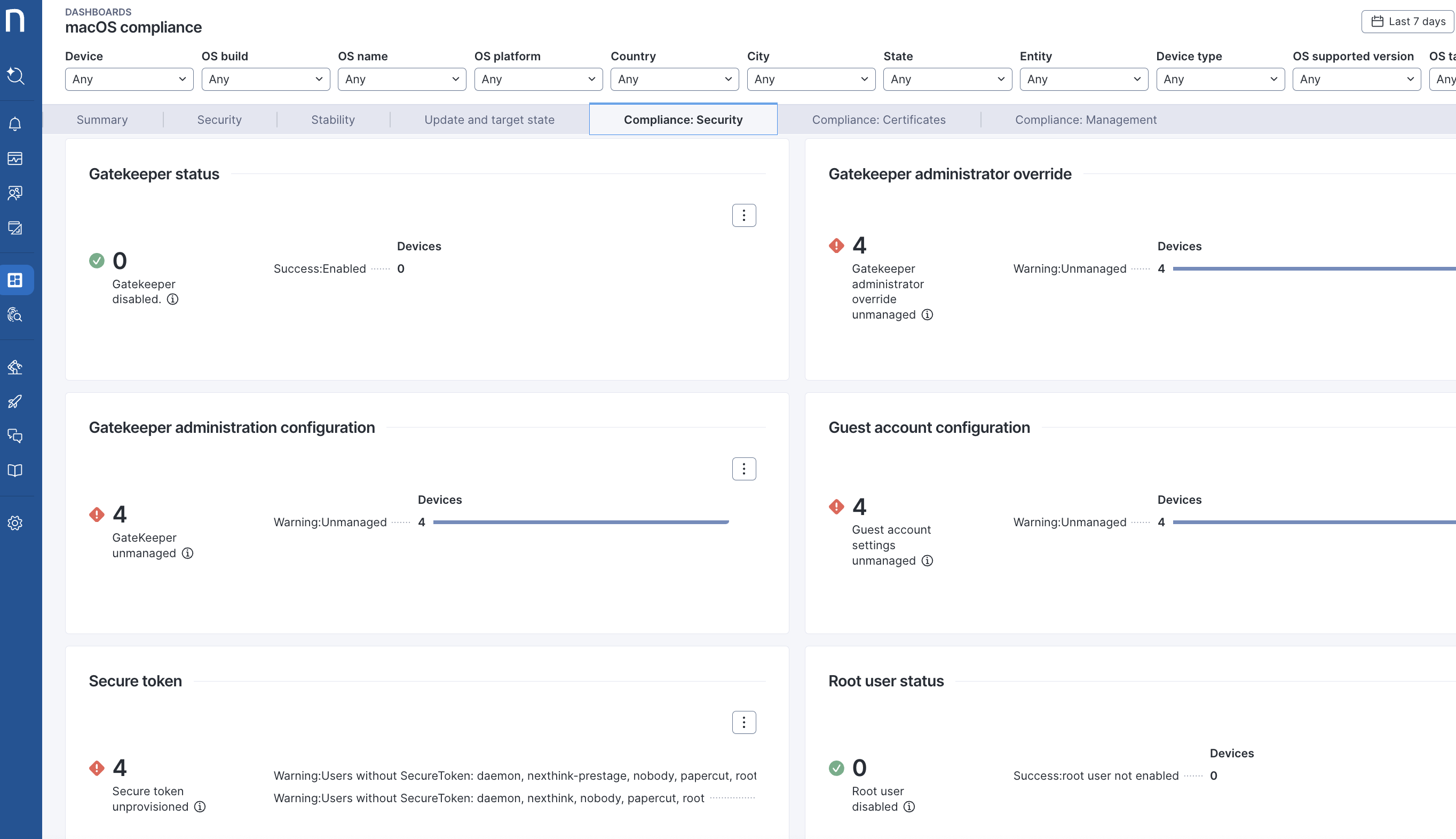This screenshot has height=839, width=1456.
Task: Open the search icon in sidebar
Action: point(15,75)
